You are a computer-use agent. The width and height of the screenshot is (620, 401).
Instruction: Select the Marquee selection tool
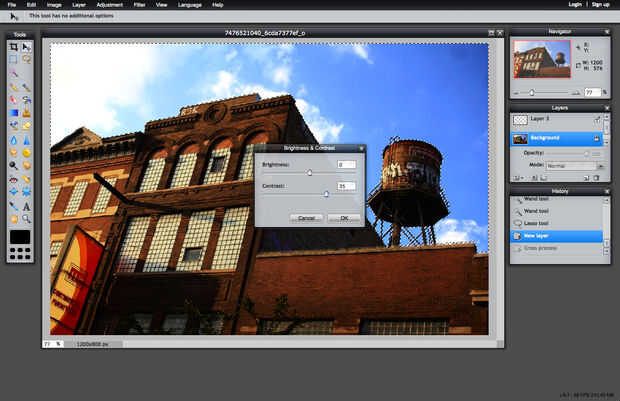click(14, 59)
